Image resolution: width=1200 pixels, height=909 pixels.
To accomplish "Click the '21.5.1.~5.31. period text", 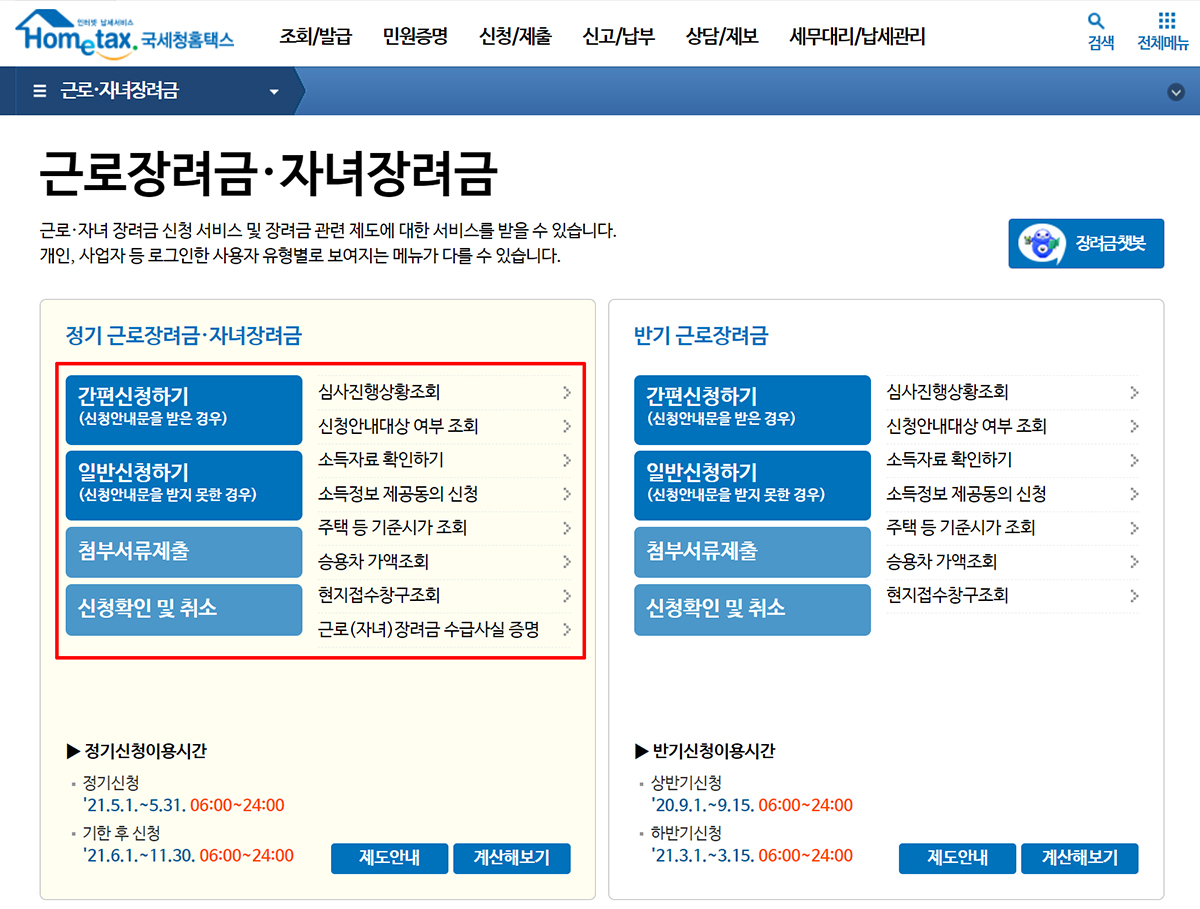I will [135, 805].
